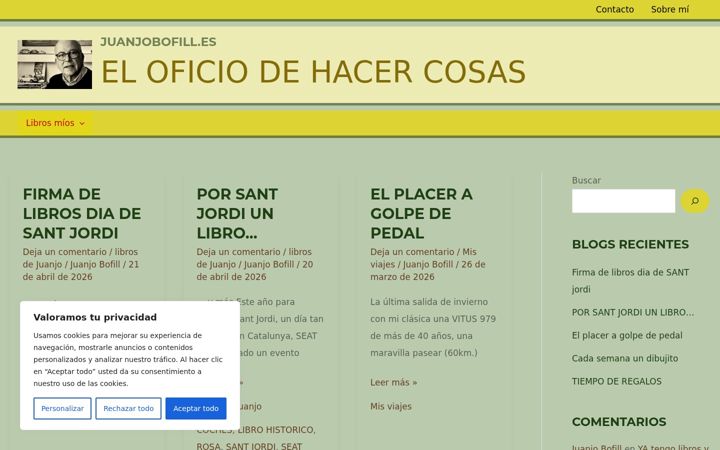The width and height of the screenshot is (720, 450).
Task: Open recent blog Cada semana un dibujito
Action: coord(624,358)
